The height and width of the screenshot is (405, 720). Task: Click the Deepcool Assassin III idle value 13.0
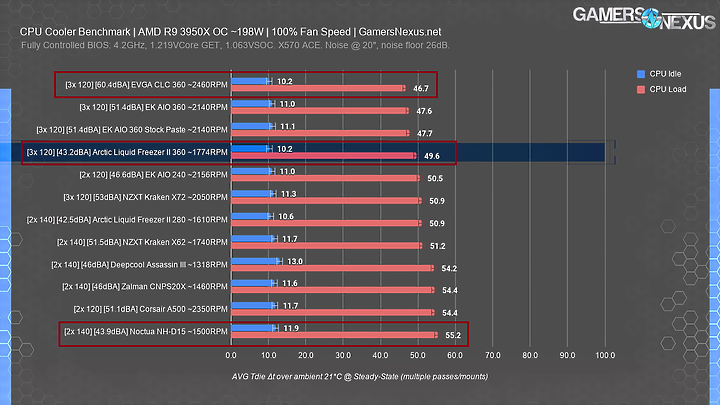[x=295, y=261]
